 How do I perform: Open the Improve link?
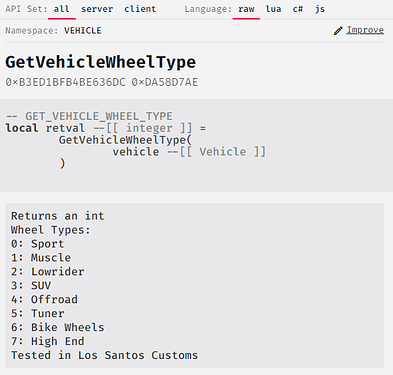click(365, 30)
